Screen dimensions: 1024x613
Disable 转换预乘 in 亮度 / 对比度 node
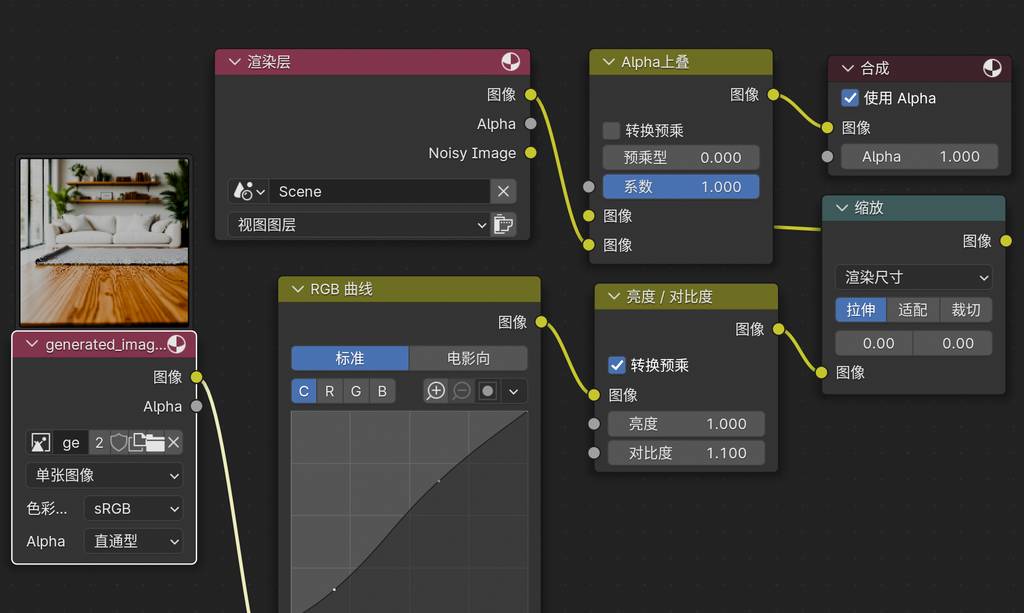617,365
